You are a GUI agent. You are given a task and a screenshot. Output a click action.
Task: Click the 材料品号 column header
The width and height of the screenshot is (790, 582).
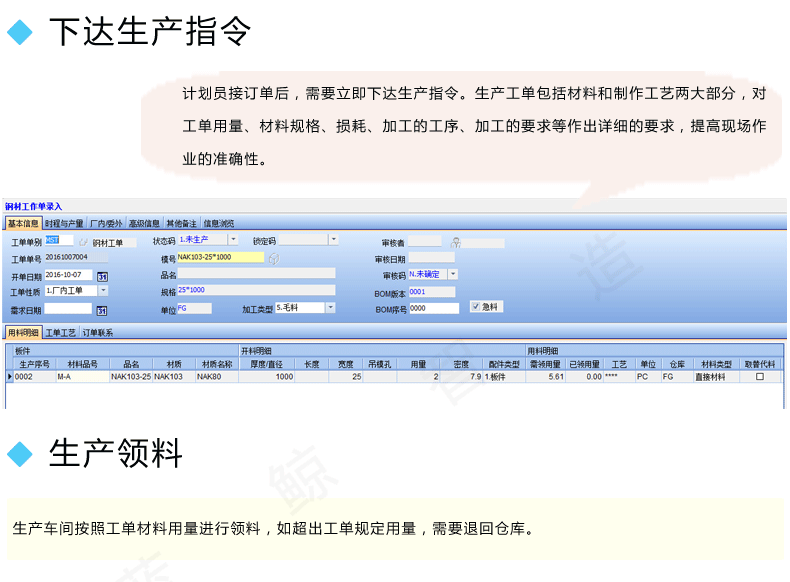83,364
